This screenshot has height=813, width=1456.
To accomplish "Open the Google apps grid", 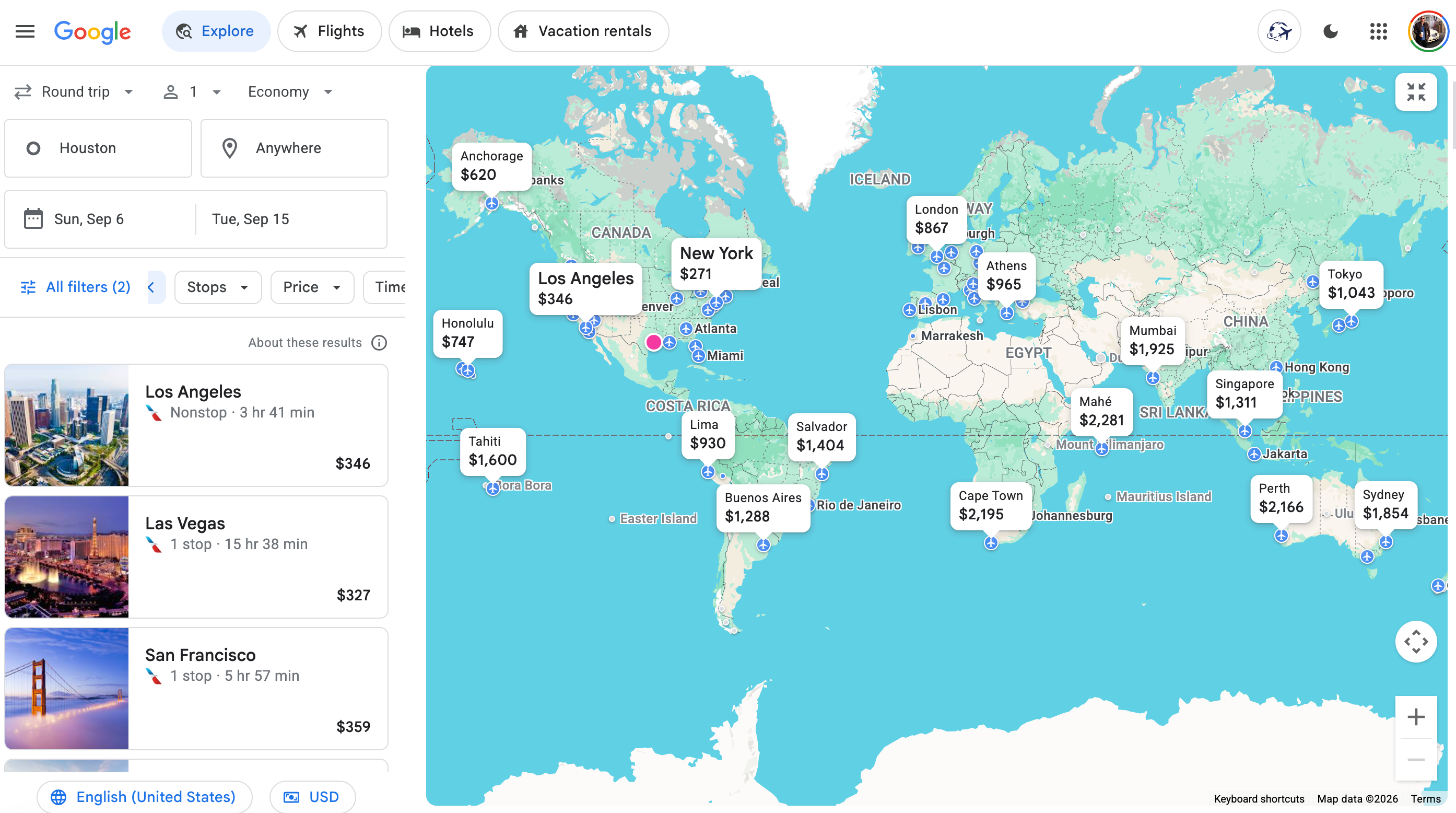I will click(x=1379, y=31).
